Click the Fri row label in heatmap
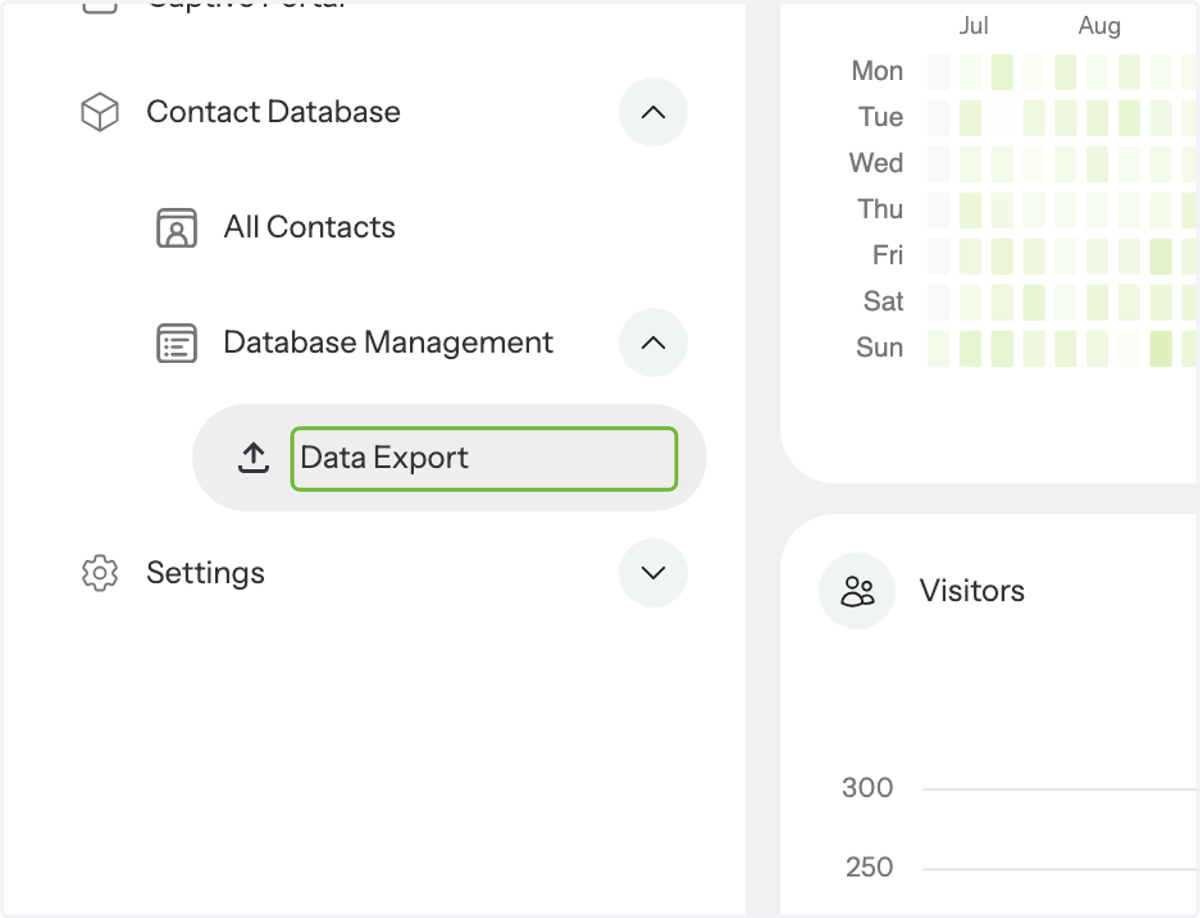This screenshot has height=918, width=1200. [888, 255]
